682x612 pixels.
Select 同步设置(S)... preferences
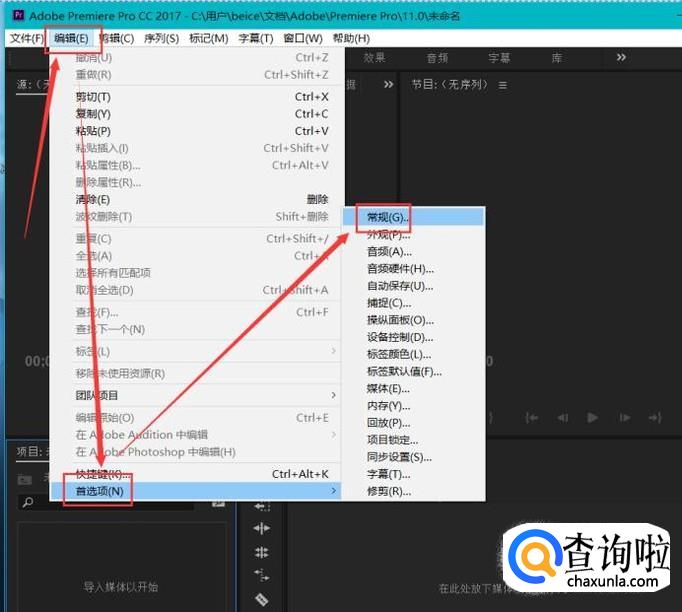coord(414,458)
